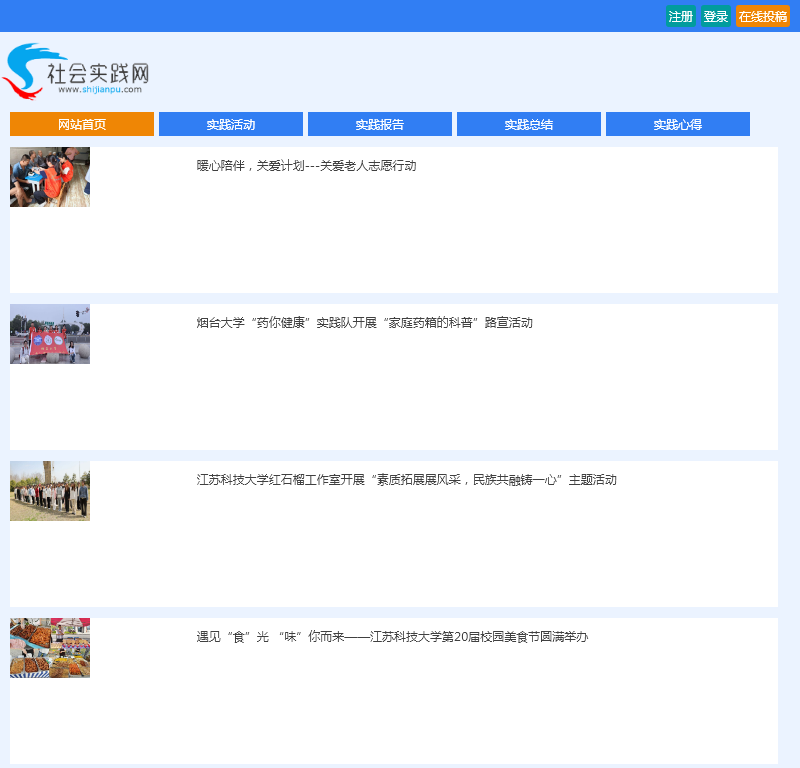This screenshot has width=800, height=768.
Task: Open 江苏科技大学红石榴工作室 article link
Action: click(407, 480)
